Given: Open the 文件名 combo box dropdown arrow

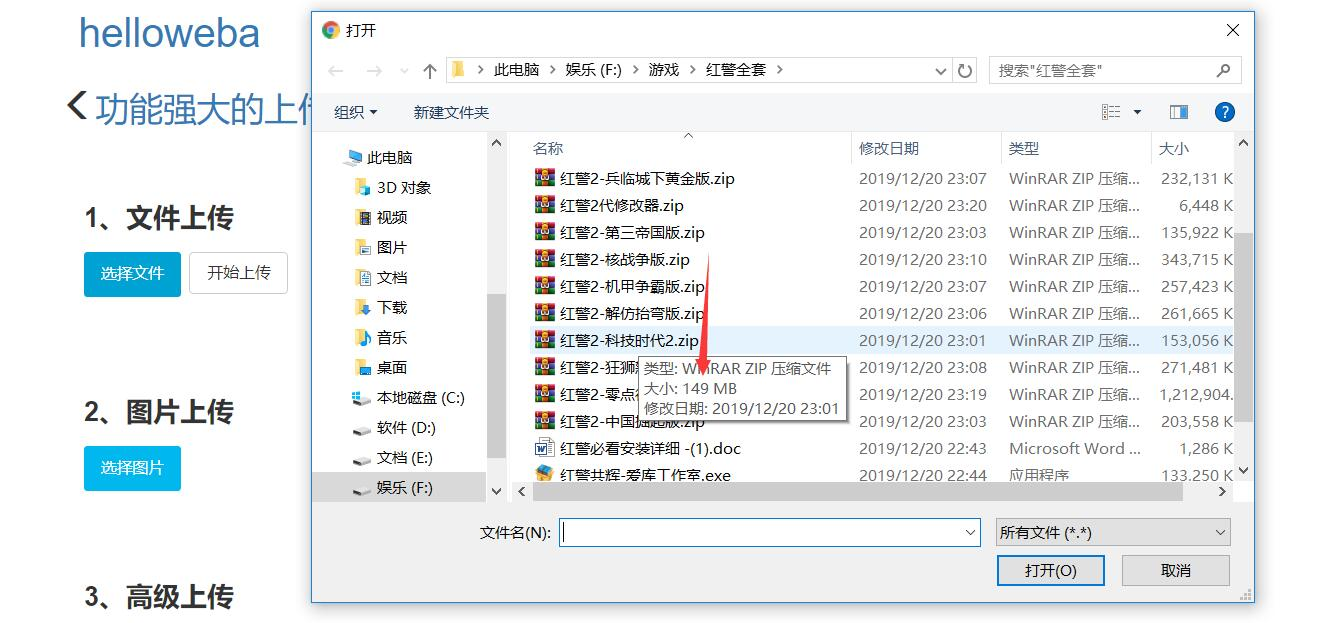Looking at the screenshot, I should click(970, 532).
